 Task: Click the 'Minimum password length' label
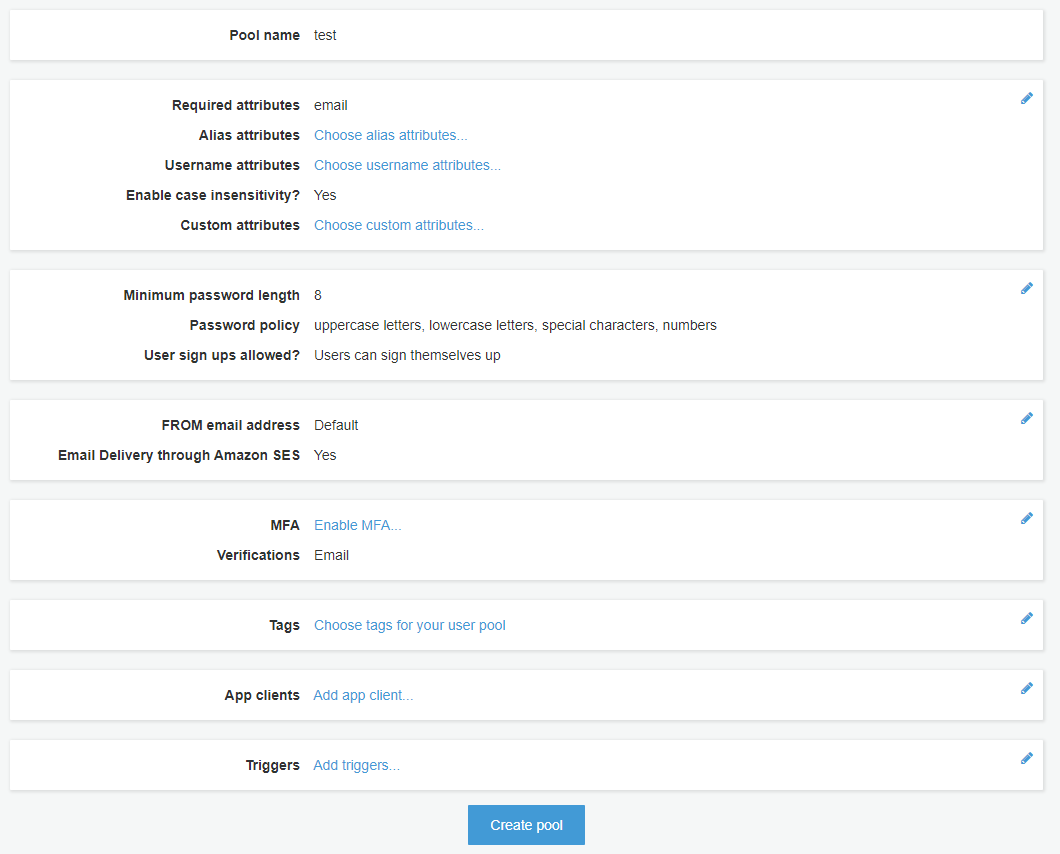pos(211,295)
